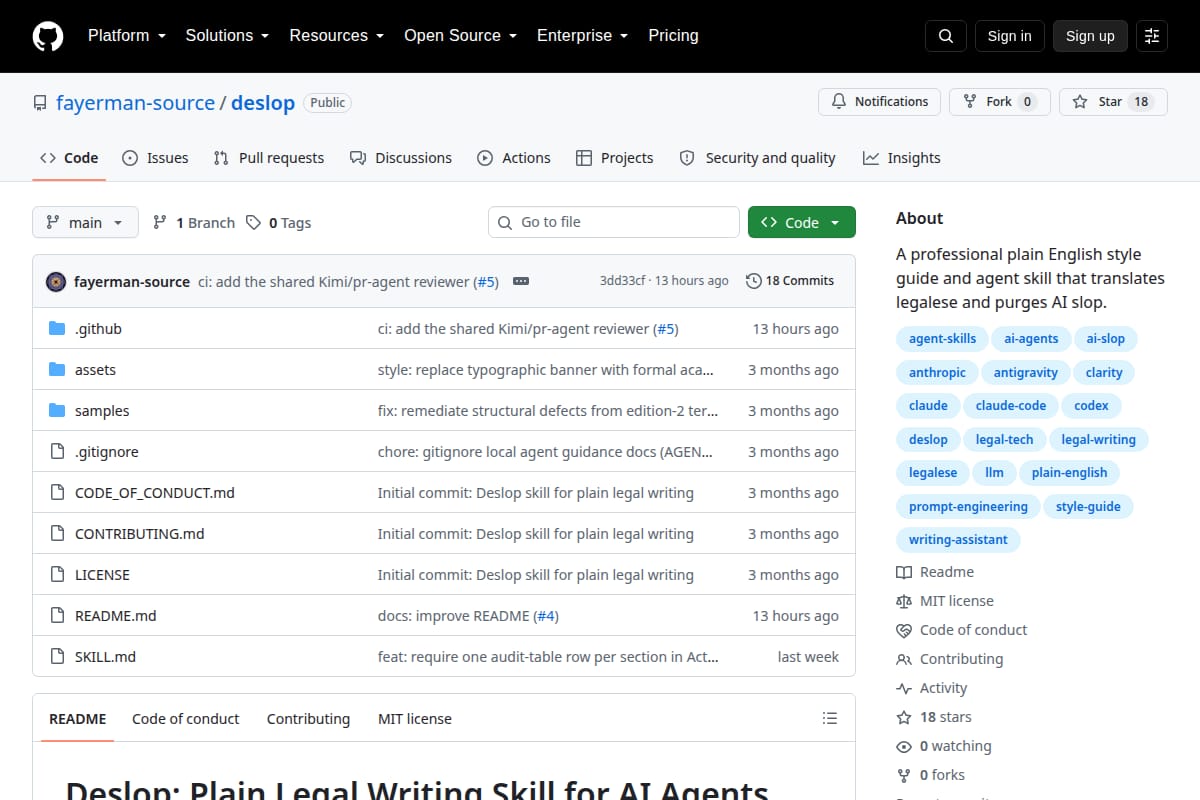The height and width of the screenshot is (800, 1200).
Task: Expand the Platform menu
Action: (x=128, y=35)
